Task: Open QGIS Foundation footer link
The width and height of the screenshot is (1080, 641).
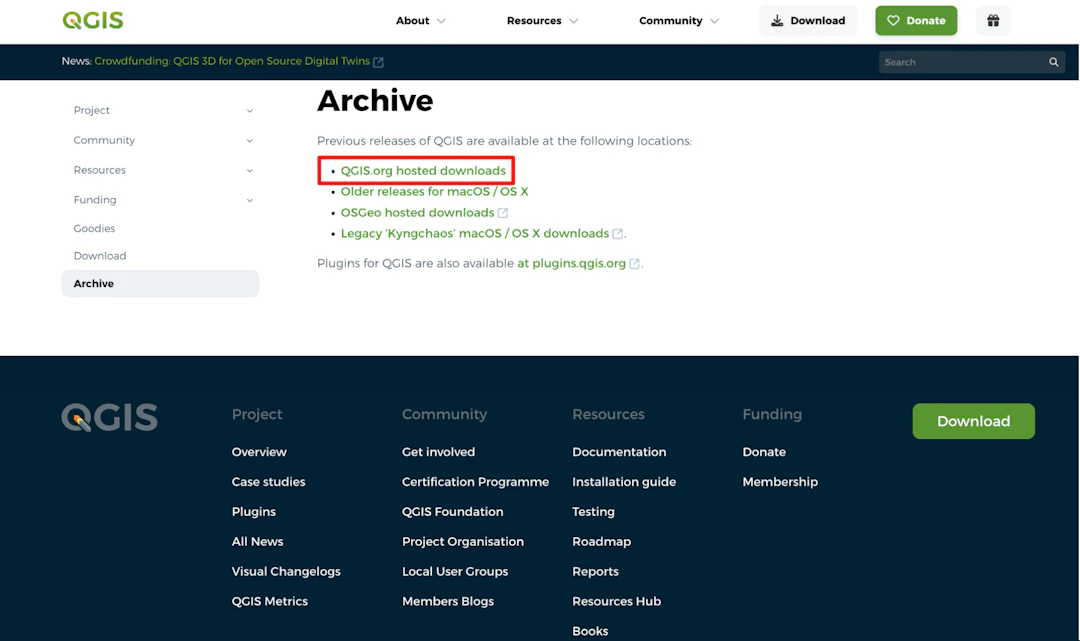Action: click(453, 512)
